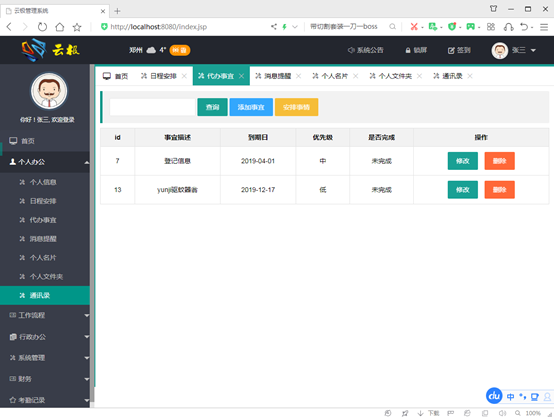The width and height of the screenshot is (554, 419).
Task: Click the red scissors X toolbar icon
Action: point(414,26)
